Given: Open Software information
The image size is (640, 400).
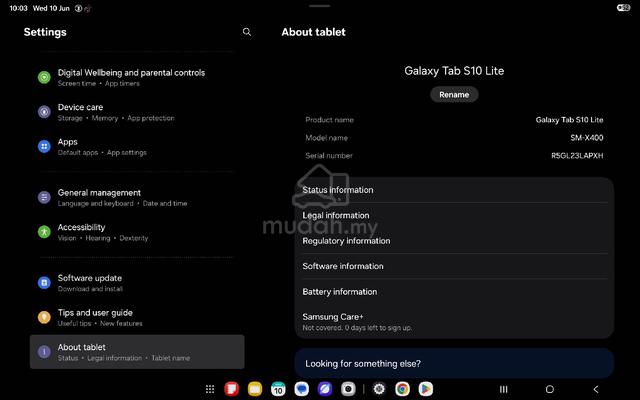Looking at the screenshot, I should (x=454, y=266).
